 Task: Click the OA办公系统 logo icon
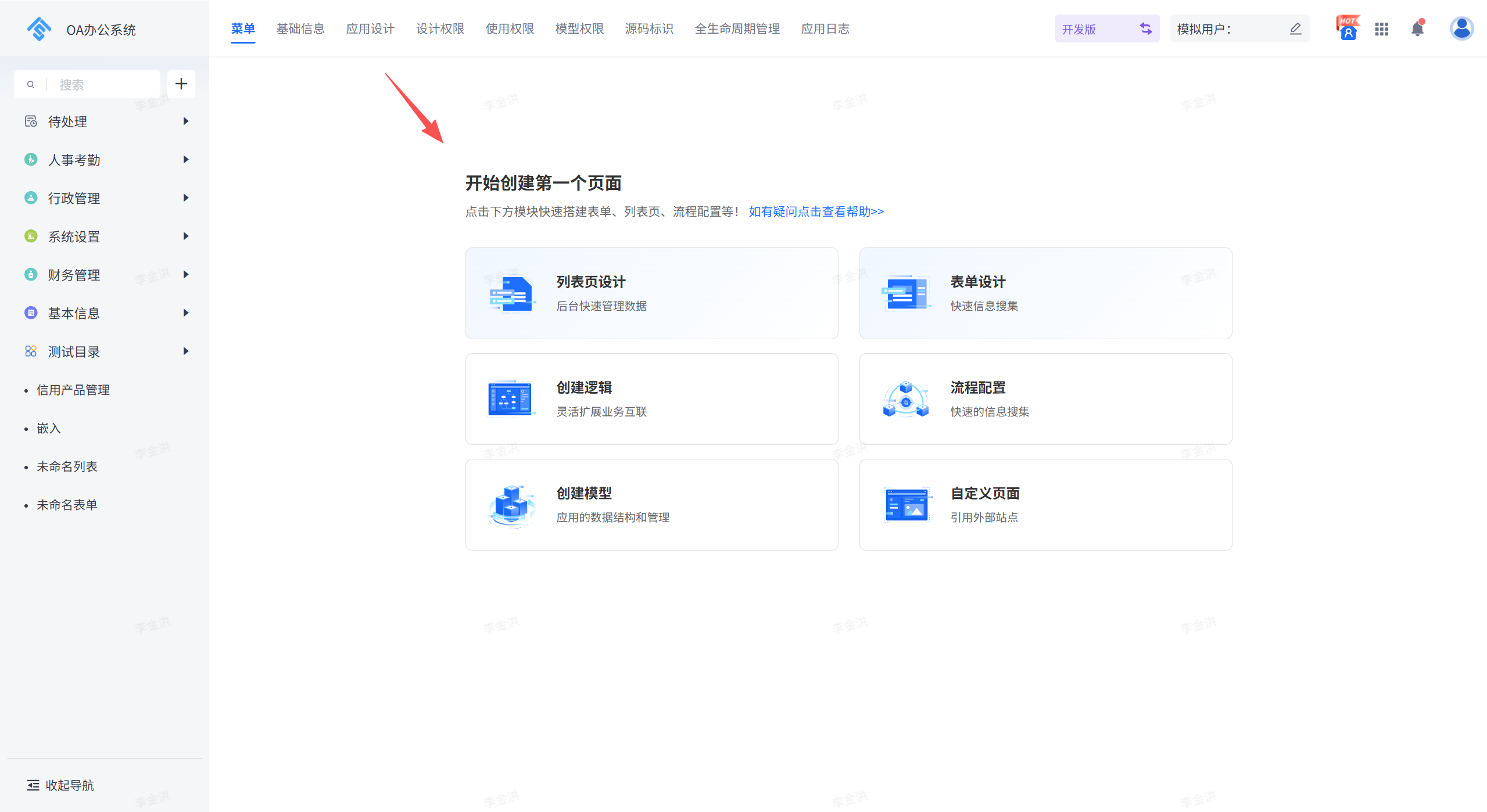39,29
